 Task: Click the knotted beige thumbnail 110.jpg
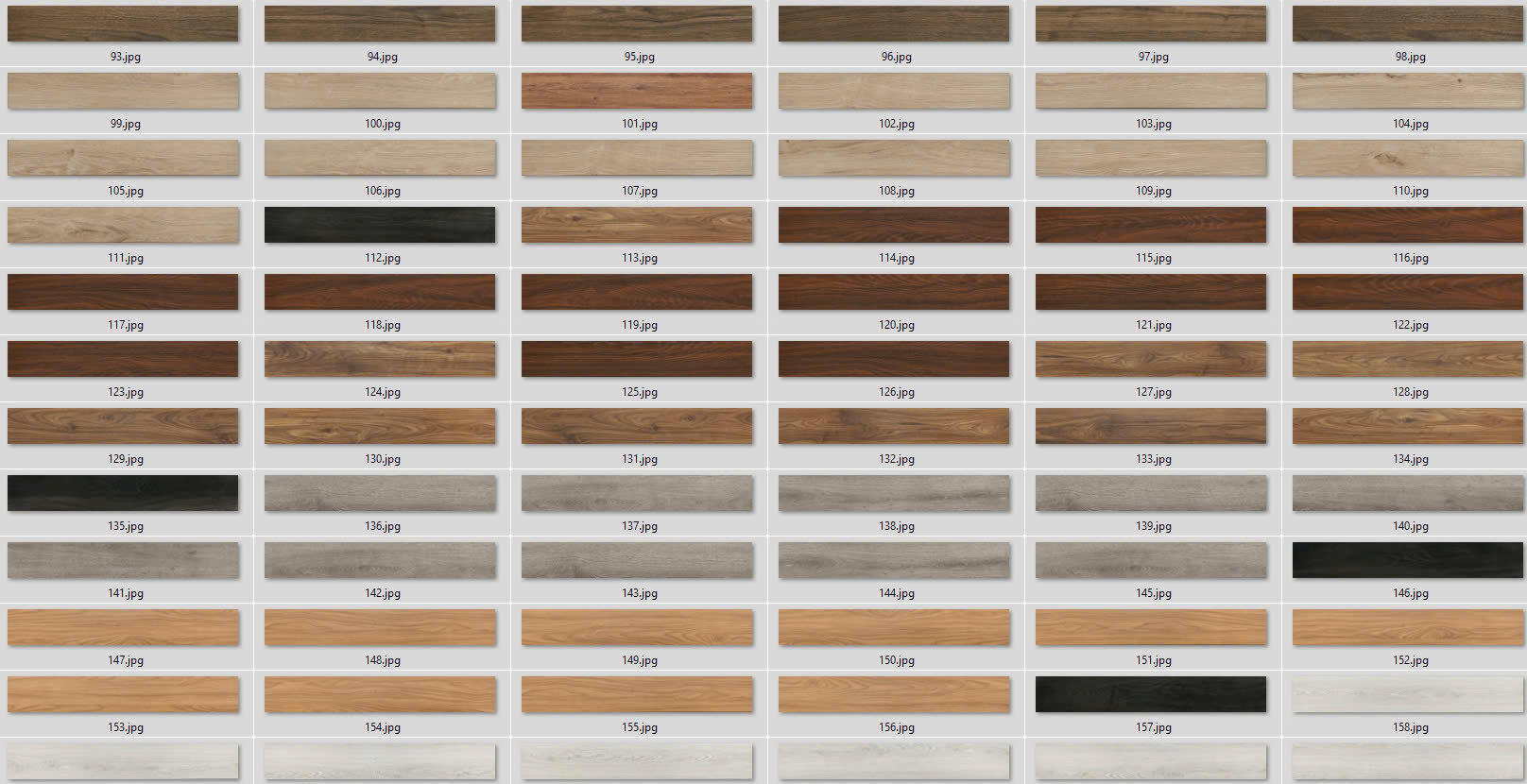(1408, 158)
